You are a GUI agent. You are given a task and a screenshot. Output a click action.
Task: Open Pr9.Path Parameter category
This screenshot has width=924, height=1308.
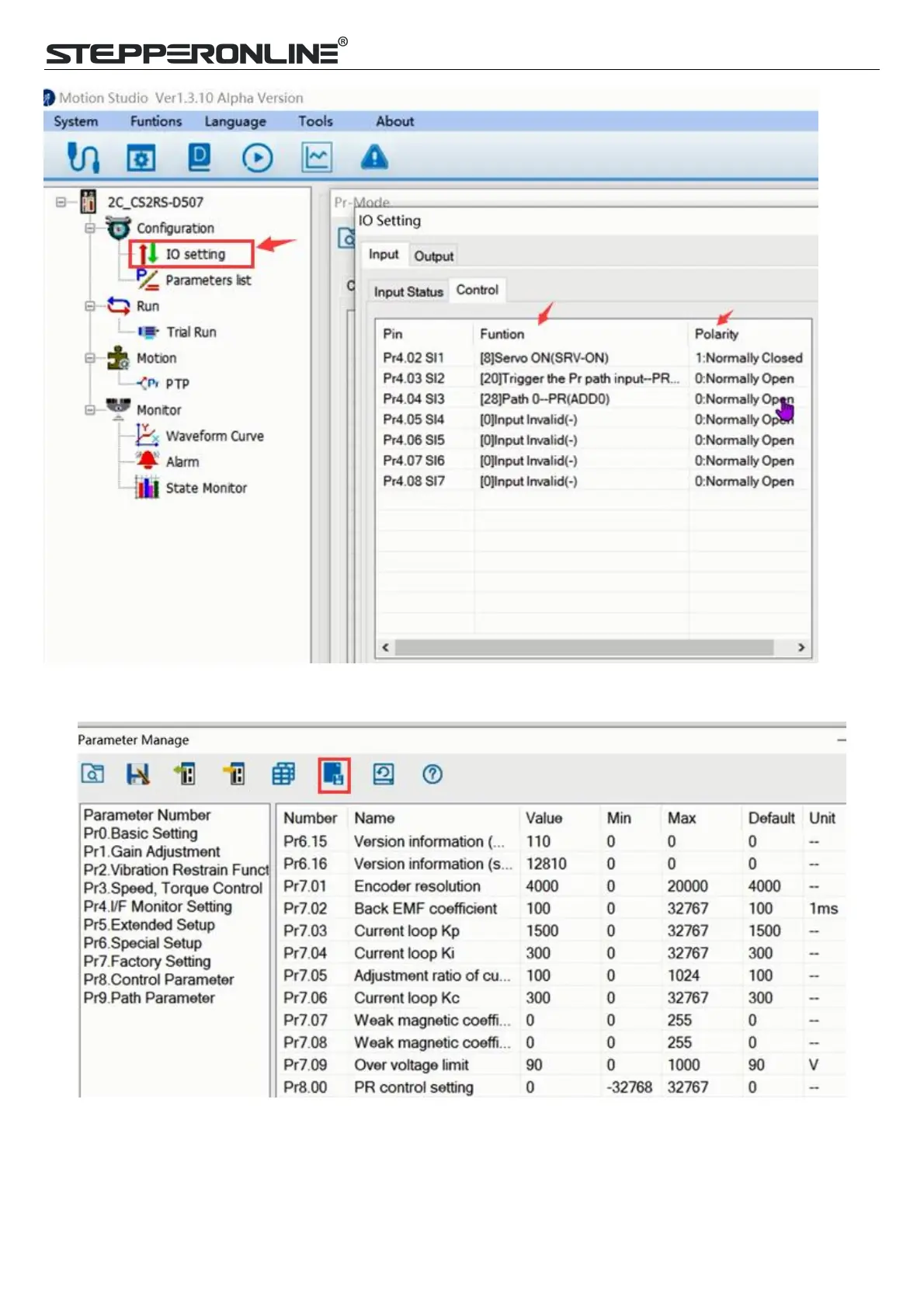click(149, 998)
